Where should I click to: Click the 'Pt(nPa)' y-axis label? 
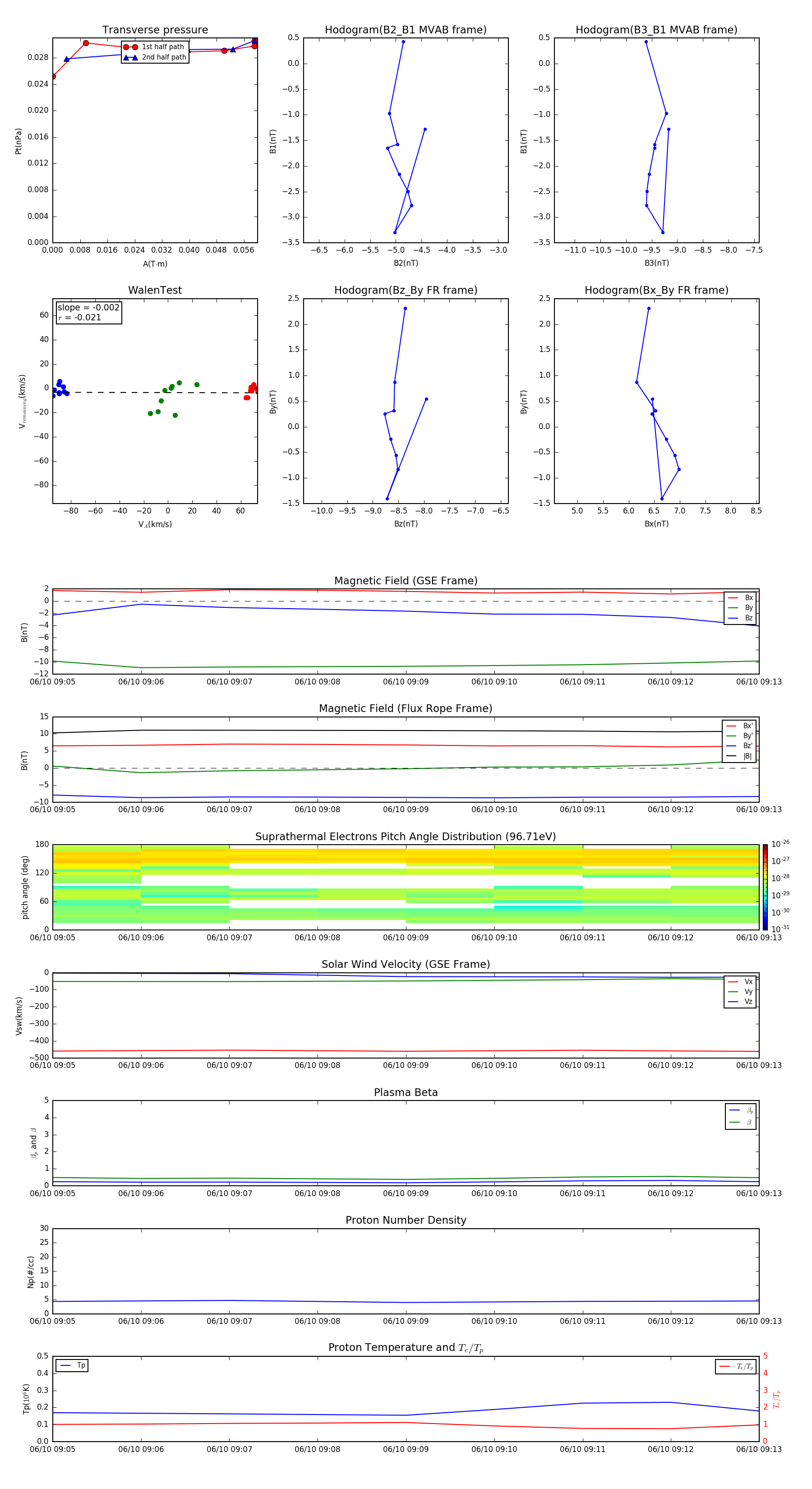pos(18,140)
